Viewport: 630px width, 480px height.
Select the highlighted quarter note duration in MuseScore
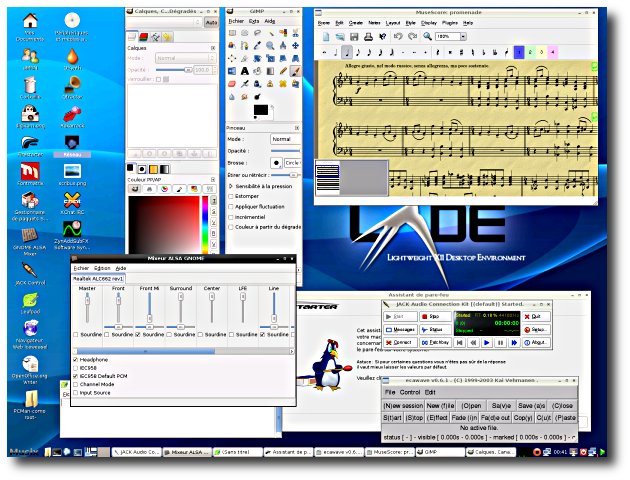point(347,52)
